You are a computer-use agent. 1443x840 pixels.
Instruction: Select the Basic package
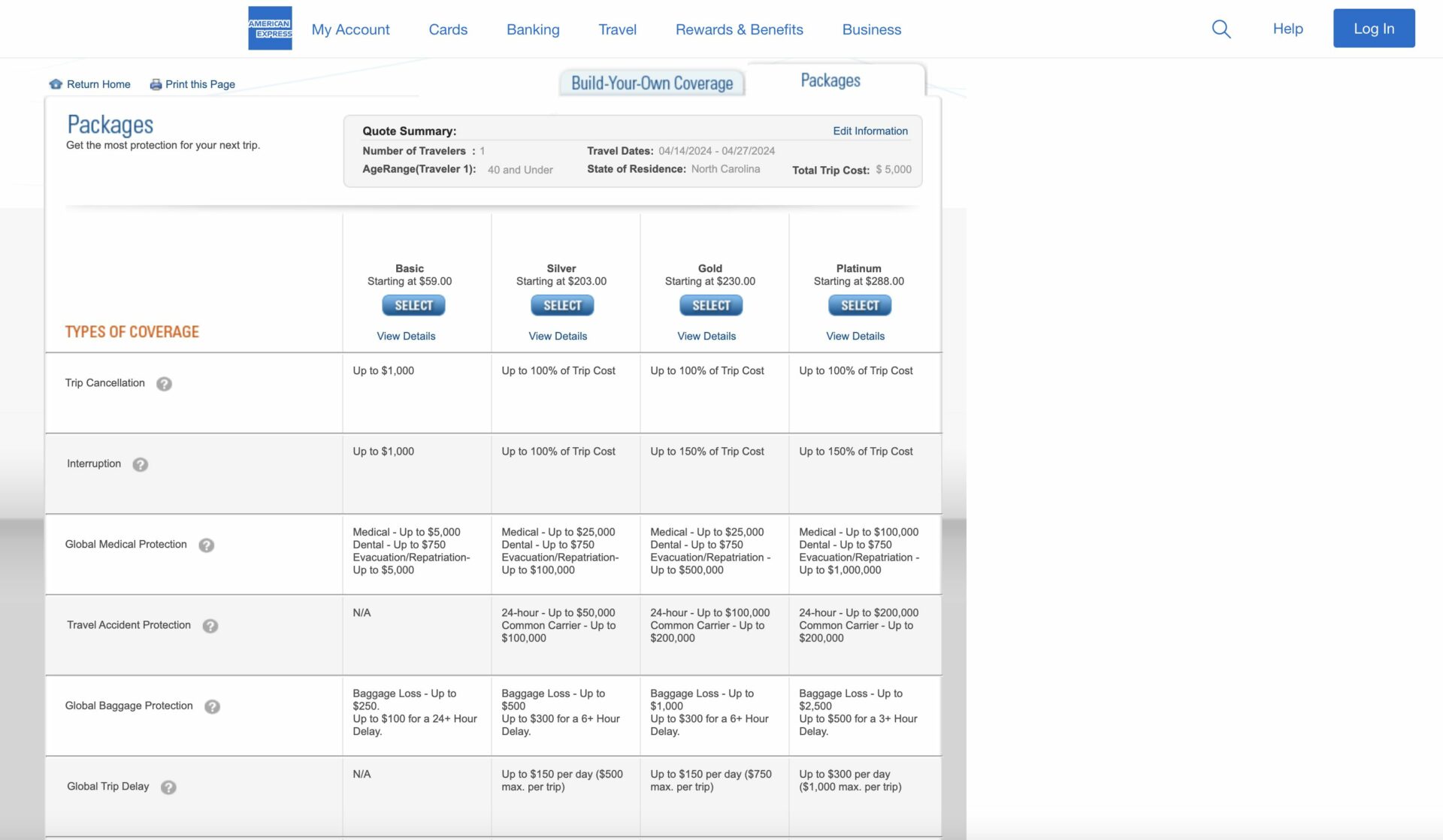coord(413,306)
